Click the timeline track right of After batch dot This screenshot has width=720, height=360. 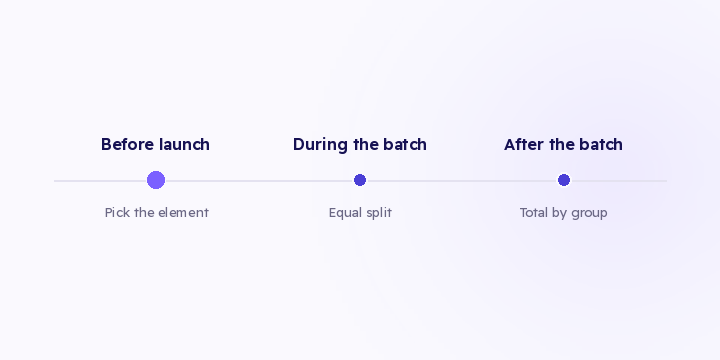(x=619, y=181)
